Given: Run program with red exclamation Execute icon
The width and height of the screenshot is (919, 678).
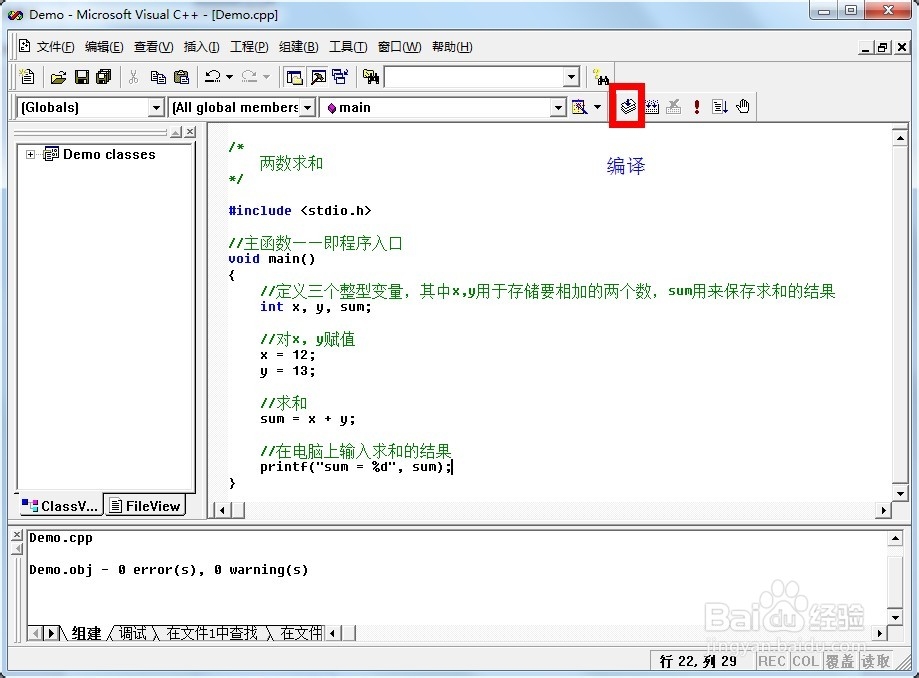Looking at the screenshot, I should [x=696, y=107].
